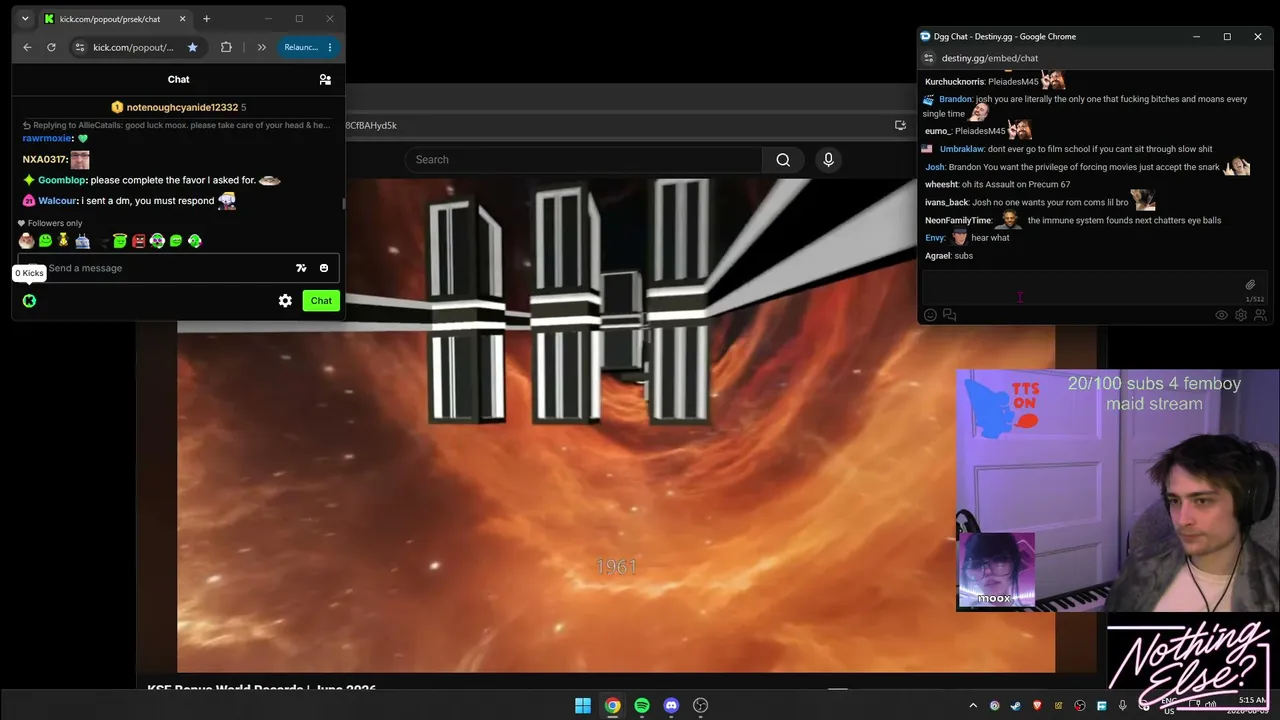Insert the first bald head emote
Image resolution: width=1280 pixels, height=720 pixels.
[26, 240]
